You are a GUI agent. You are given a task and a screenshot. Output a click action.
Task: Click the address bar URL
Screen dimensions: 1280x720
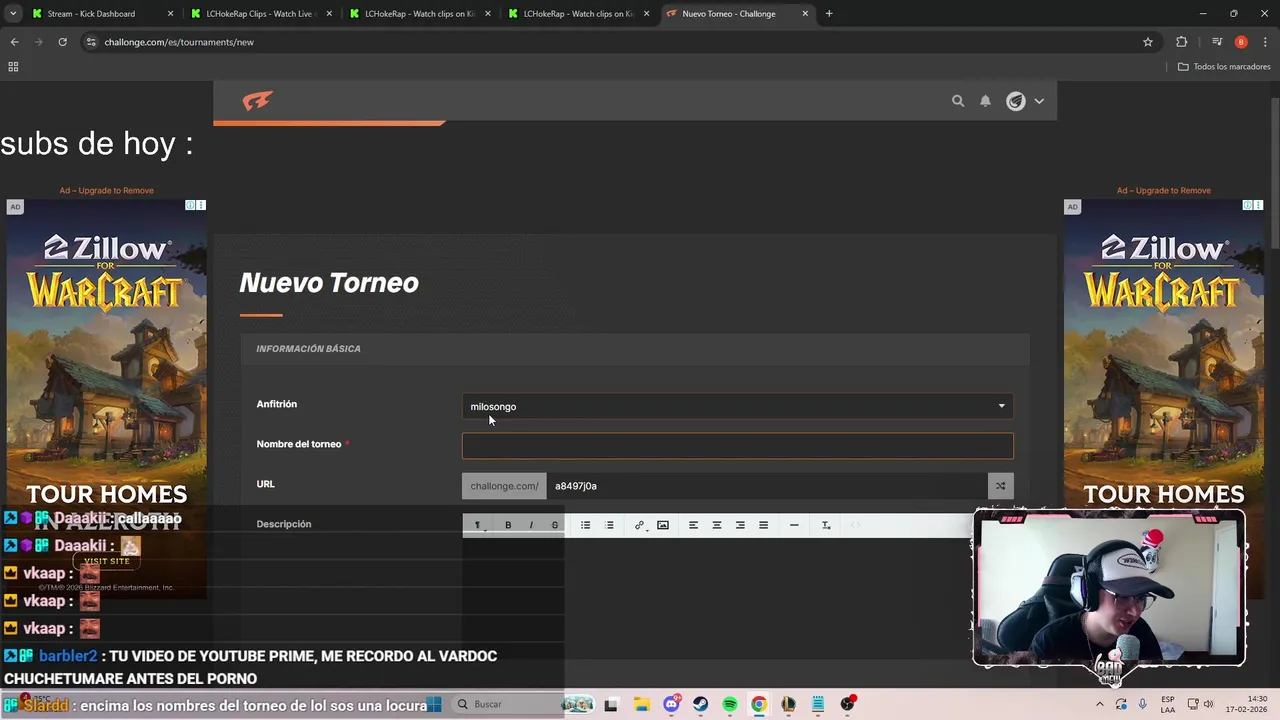click(x=179, y=42)
